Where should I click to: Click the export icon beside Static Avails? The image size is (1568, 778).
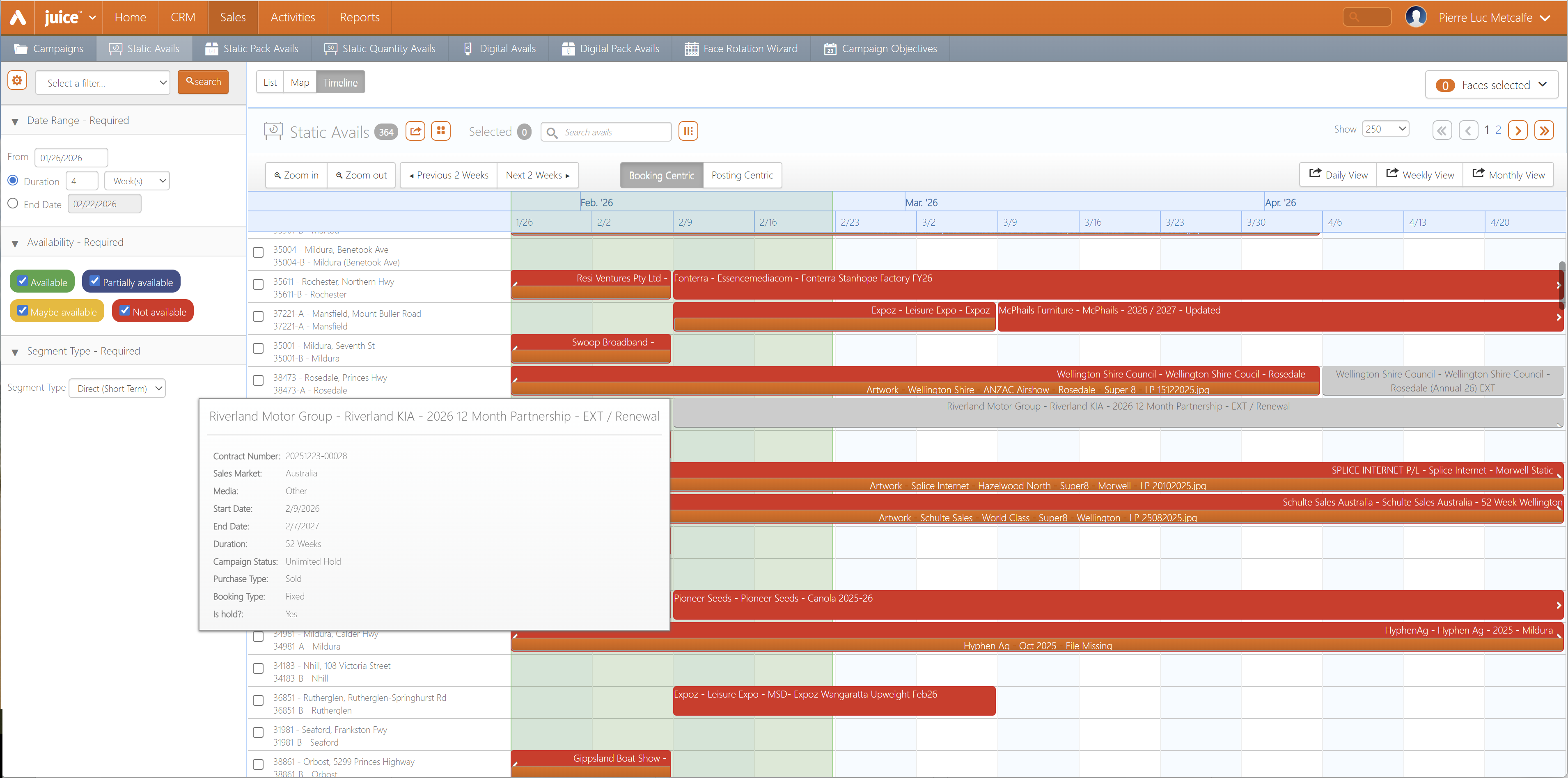click(416, 131)
